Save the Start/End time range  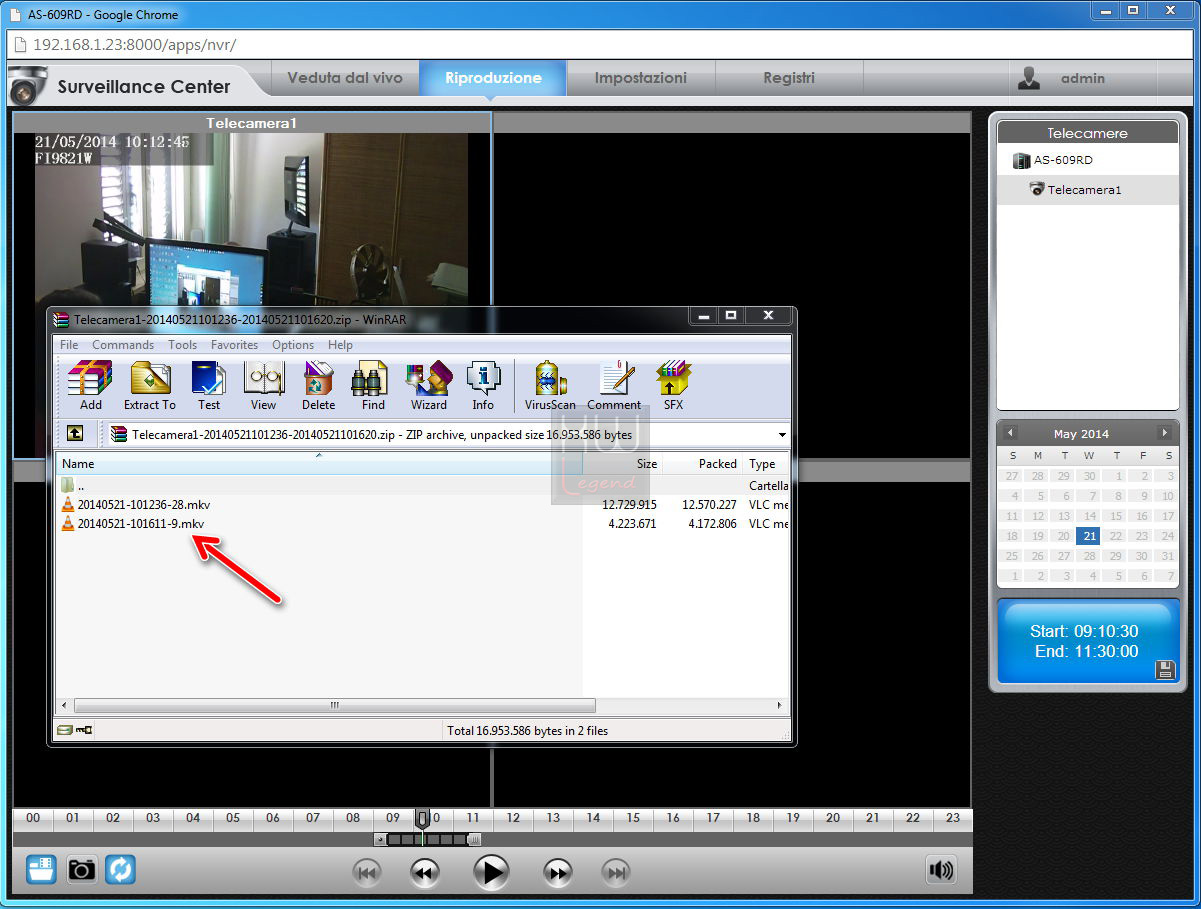(1165, 669)
